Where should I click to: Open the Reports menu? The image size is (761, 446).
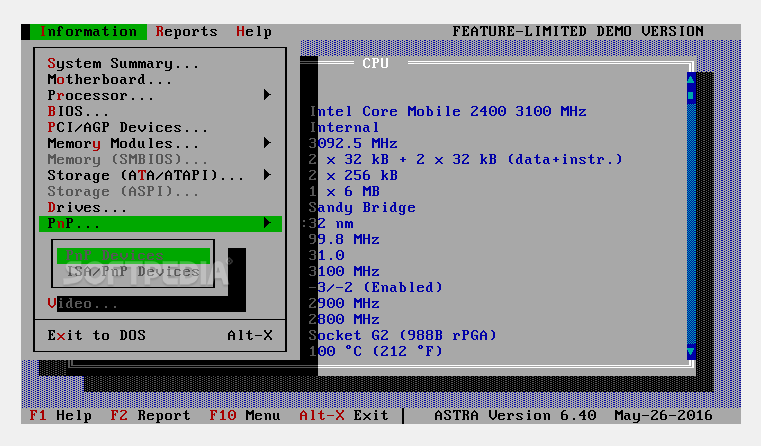pos(186,32)
